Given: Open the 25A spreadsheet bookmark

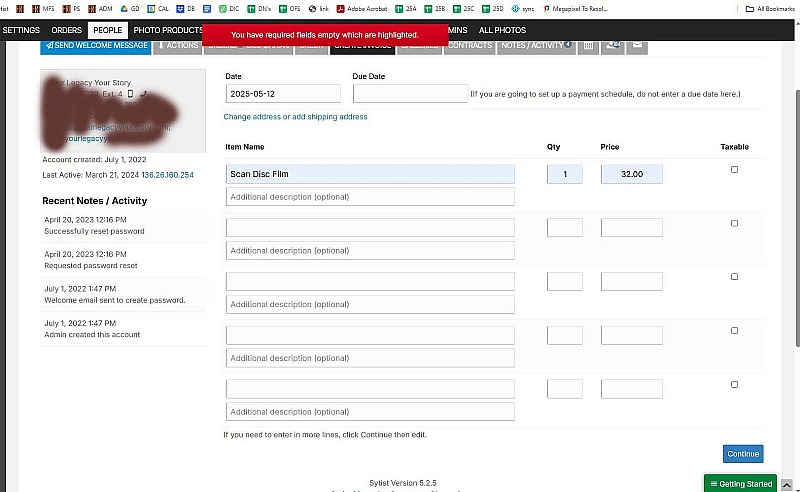Looking at the screenshot, I should (406, 9).
